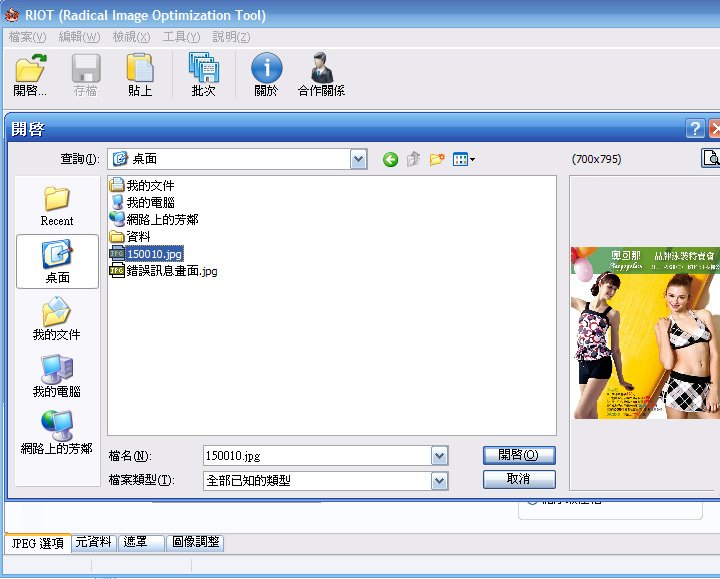
Task: Expand the file name dropdown arrow
Action: pyautogui.click(x=439, y=456)
